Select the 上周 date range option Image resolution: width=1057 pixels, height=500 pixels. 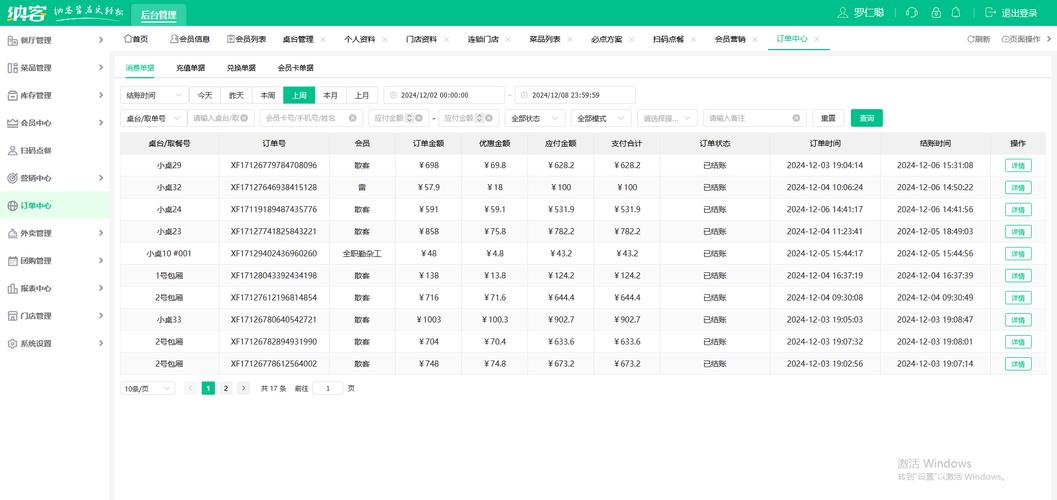(299, 95)
